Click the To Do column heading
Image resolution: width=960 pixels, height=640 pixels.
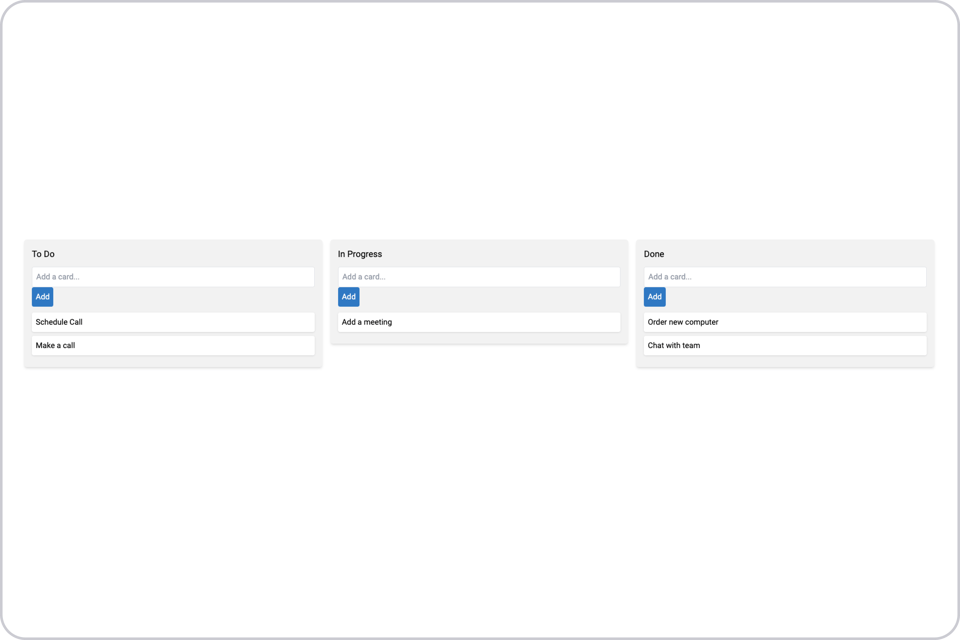pyautogui.click(x=43, y=254)
